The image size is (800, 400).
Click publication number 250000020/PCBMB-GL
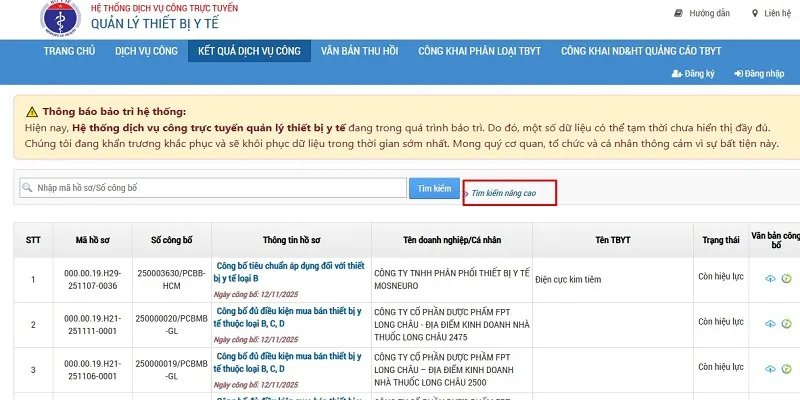click(x=171, y=324)
